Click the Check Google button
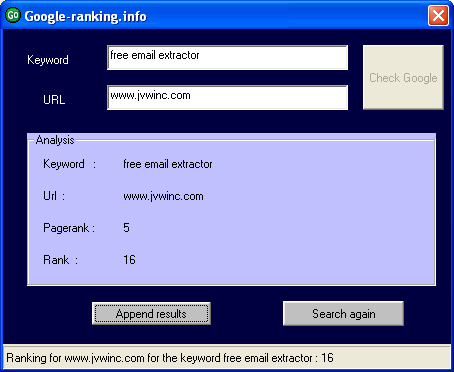454x372 pixels. pyautogui.click(x=403, y=77)
